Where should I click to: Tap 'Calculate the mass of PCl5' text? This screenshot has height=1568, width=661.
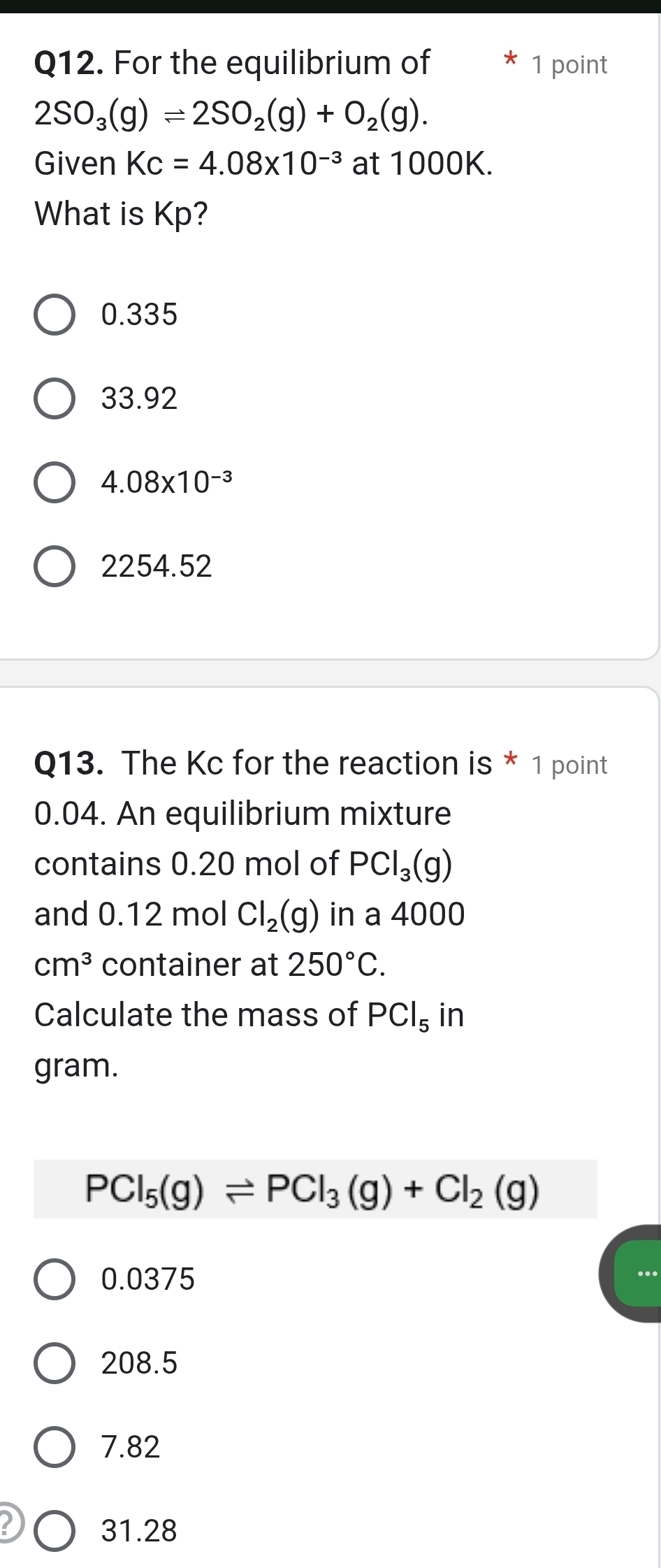249,1016
